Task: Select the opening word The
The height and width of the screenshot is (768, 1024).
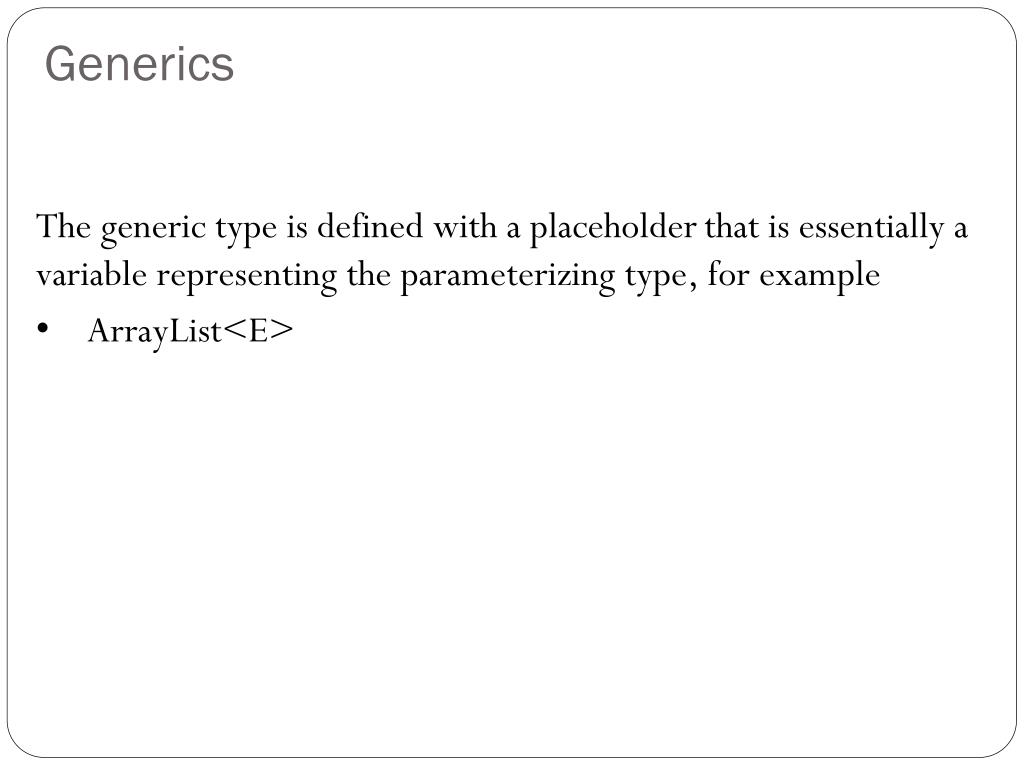Action: click(x=63, y=227)
